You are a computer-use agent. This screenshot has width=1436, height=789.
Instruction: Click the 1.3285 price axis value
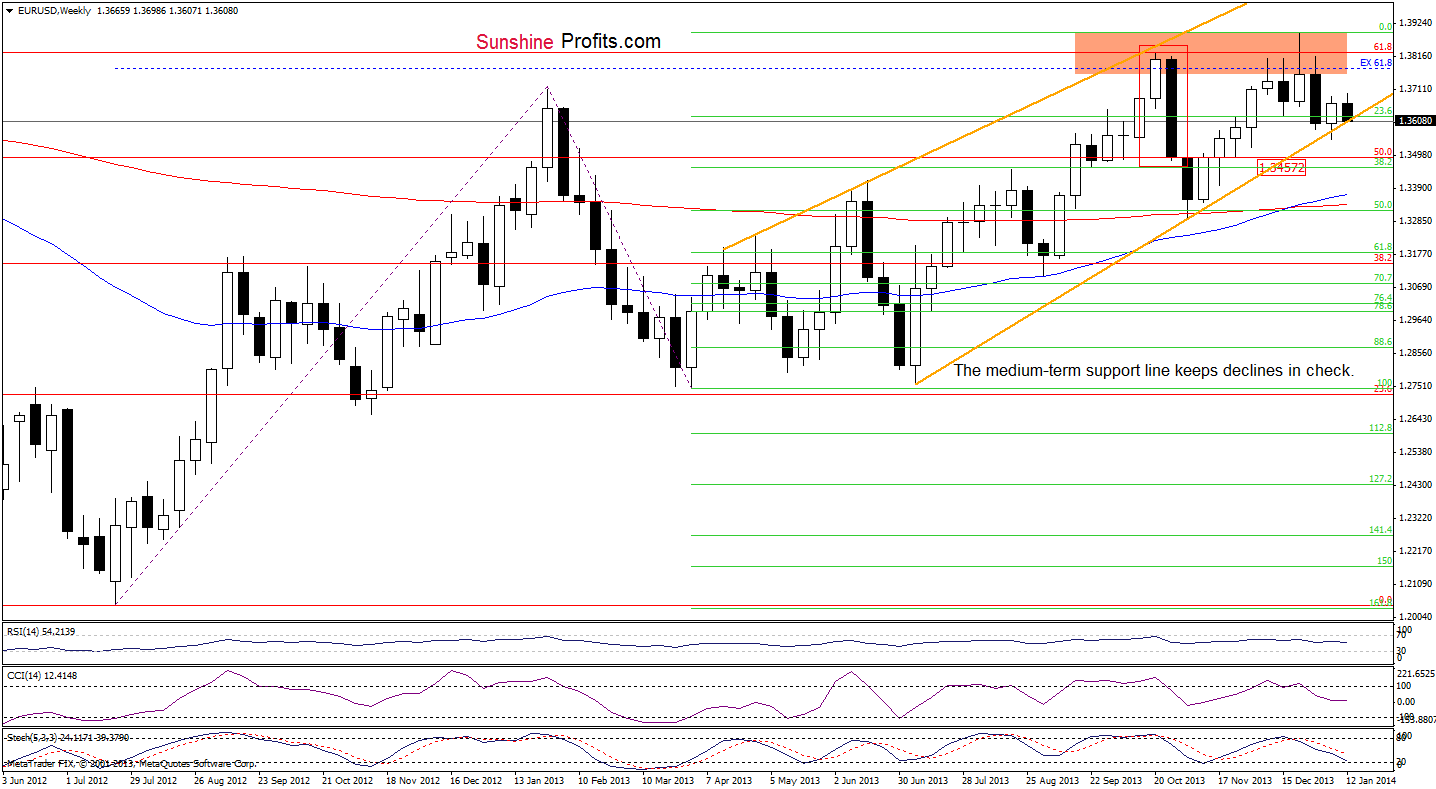pos(1415,220)
